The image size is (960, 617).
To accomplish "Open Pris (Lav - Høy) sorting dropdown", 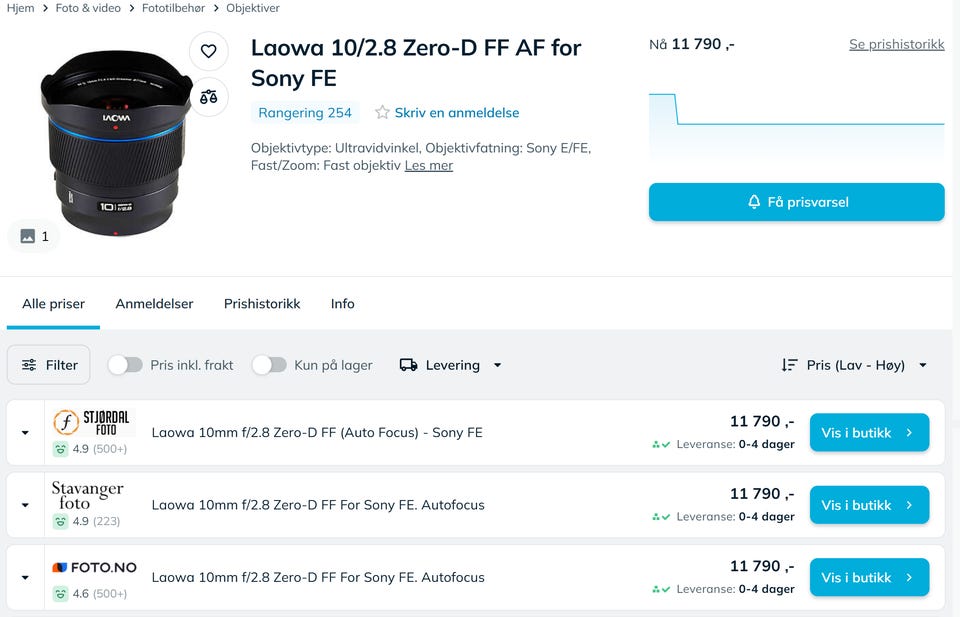I will point(855,365).
